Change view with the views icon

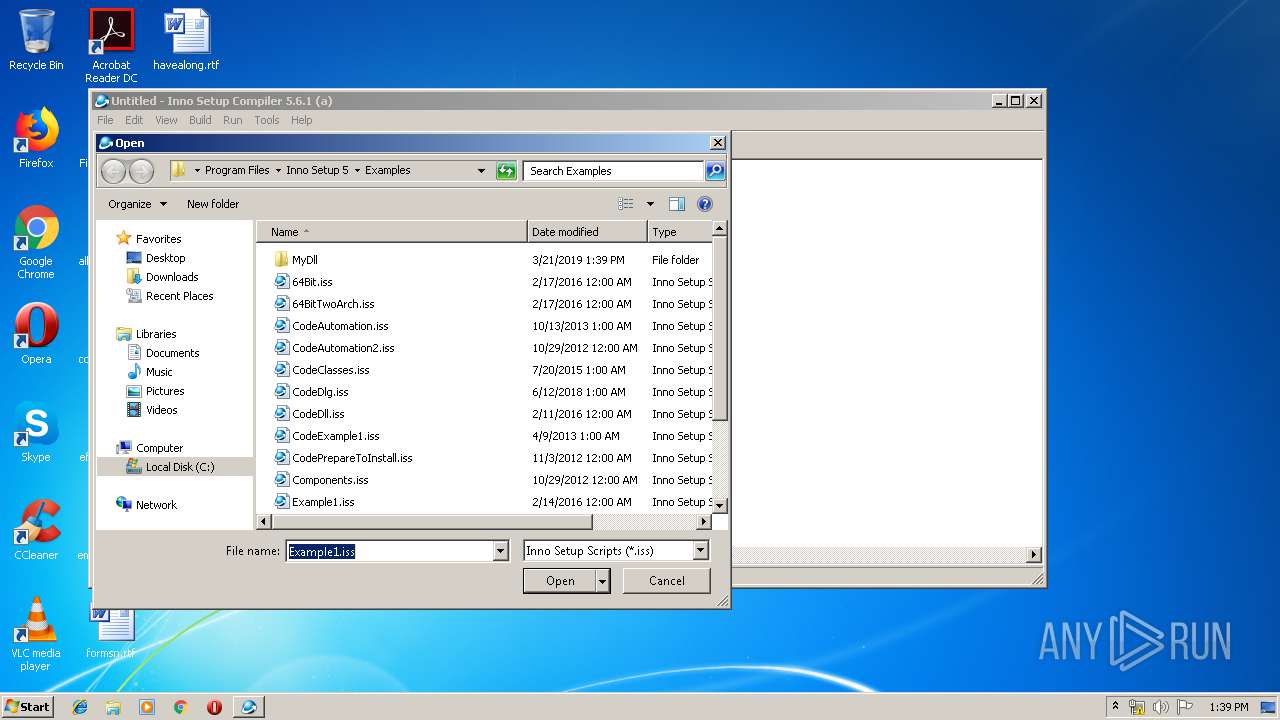point(626,204)
